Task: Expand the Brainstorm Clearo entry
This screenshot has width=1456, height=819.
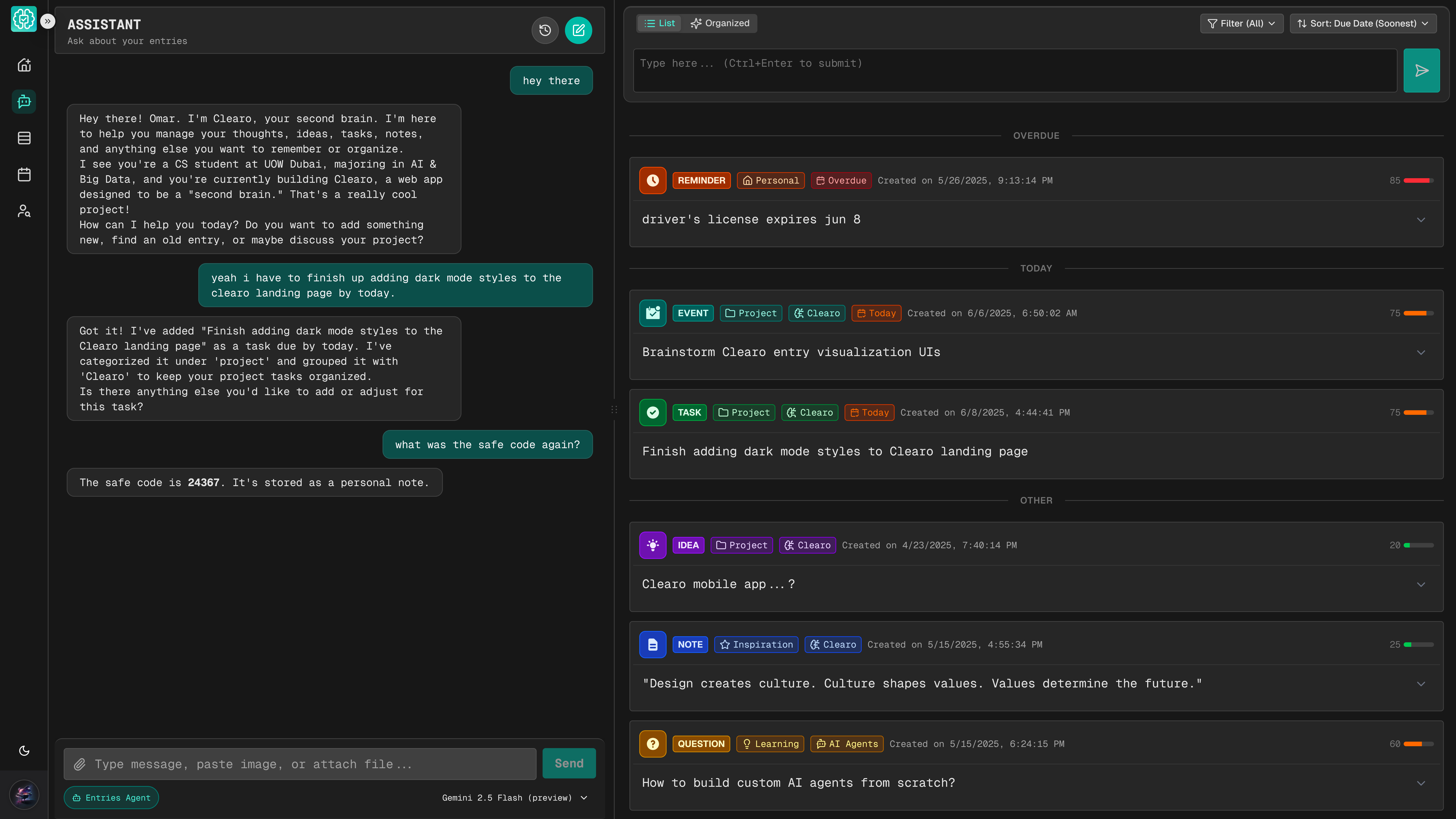Action: click(1421, 353)
